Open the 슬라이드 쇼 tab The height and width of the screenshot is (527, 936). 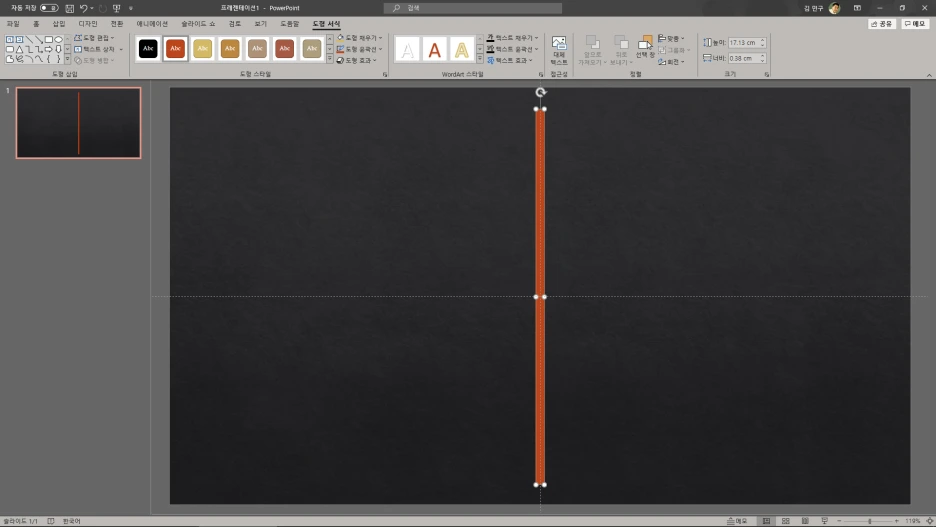click(198, 24)
